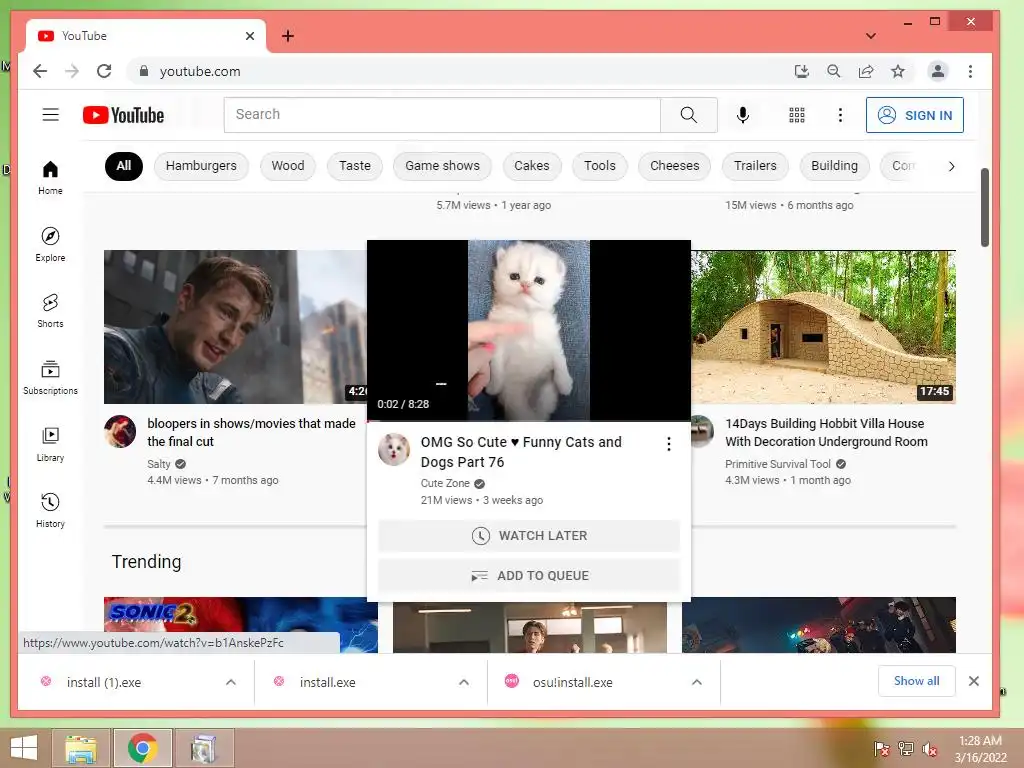Click the youtube.com address bar
The height and width of the screenshot is (768, 1024).
457,71
